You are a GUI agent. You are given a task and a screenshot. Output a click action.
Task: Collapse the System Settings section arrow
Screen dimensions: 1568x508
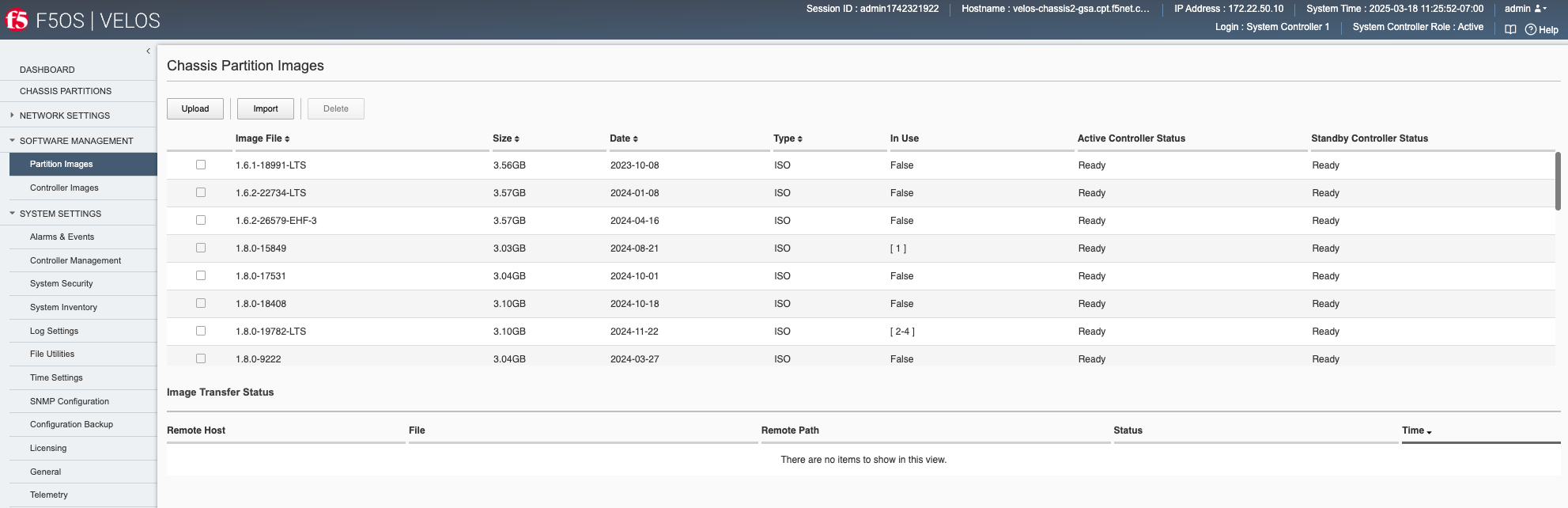click(12, 214)
